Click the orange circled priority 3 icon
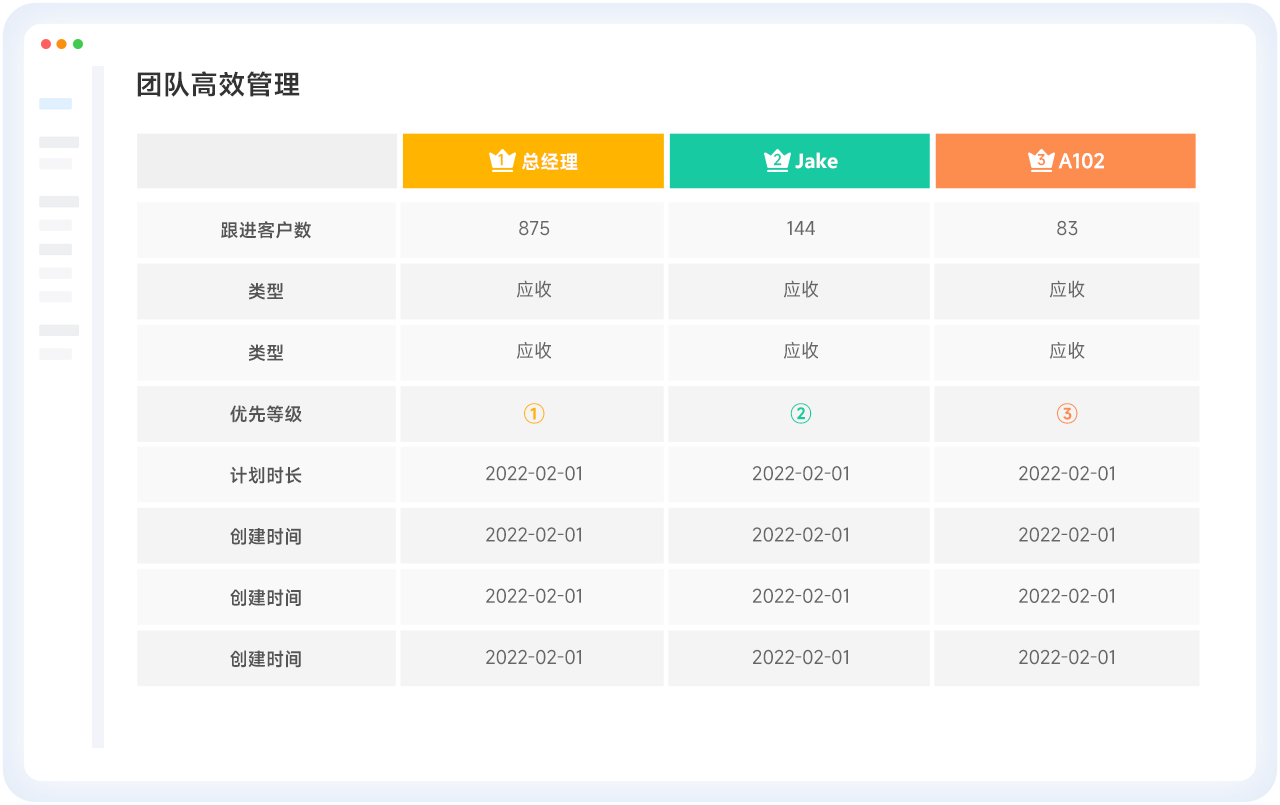The height and width of the screenshot is (805, 1280). click(x=1067, y=414)
